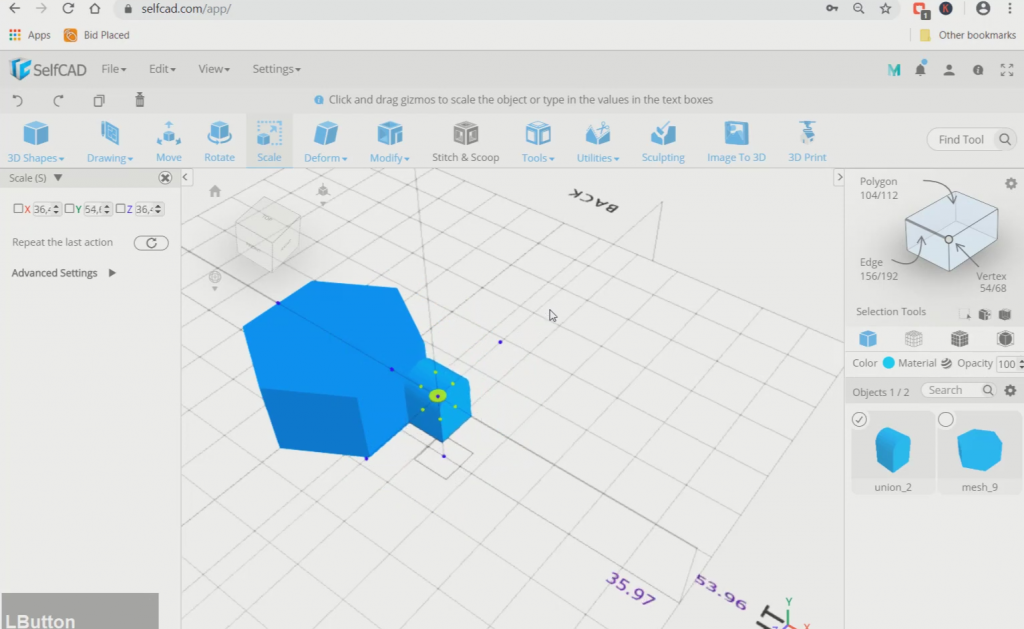1024x629 pixels.
Task: Open the File menu
Action: (113, 68)
